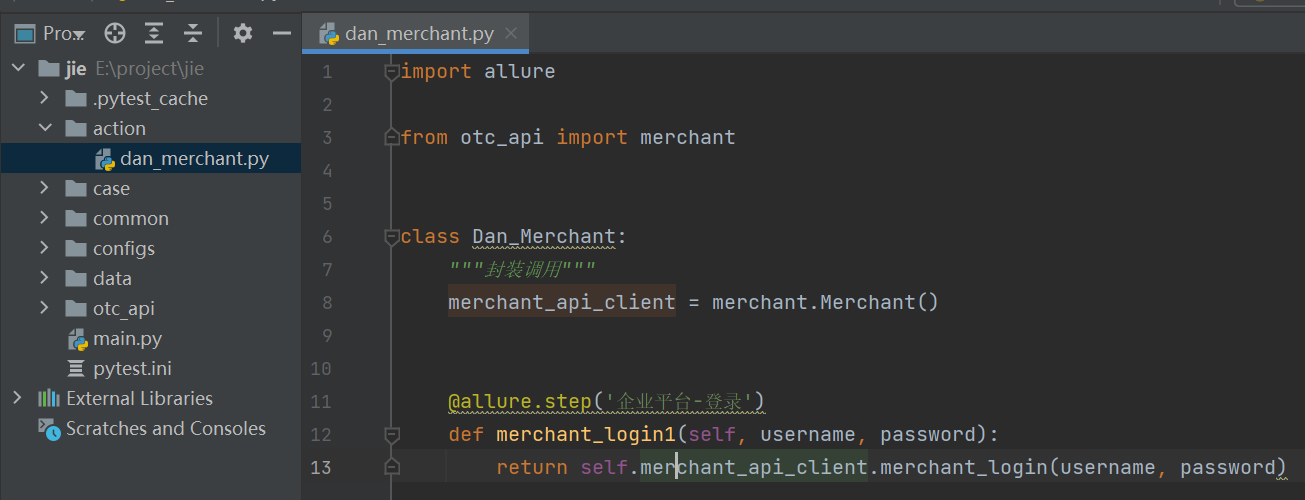The height and width of the screenshot is (500, 1305).
Task: Click line number 1 in gutter
Action: (325, 71)
